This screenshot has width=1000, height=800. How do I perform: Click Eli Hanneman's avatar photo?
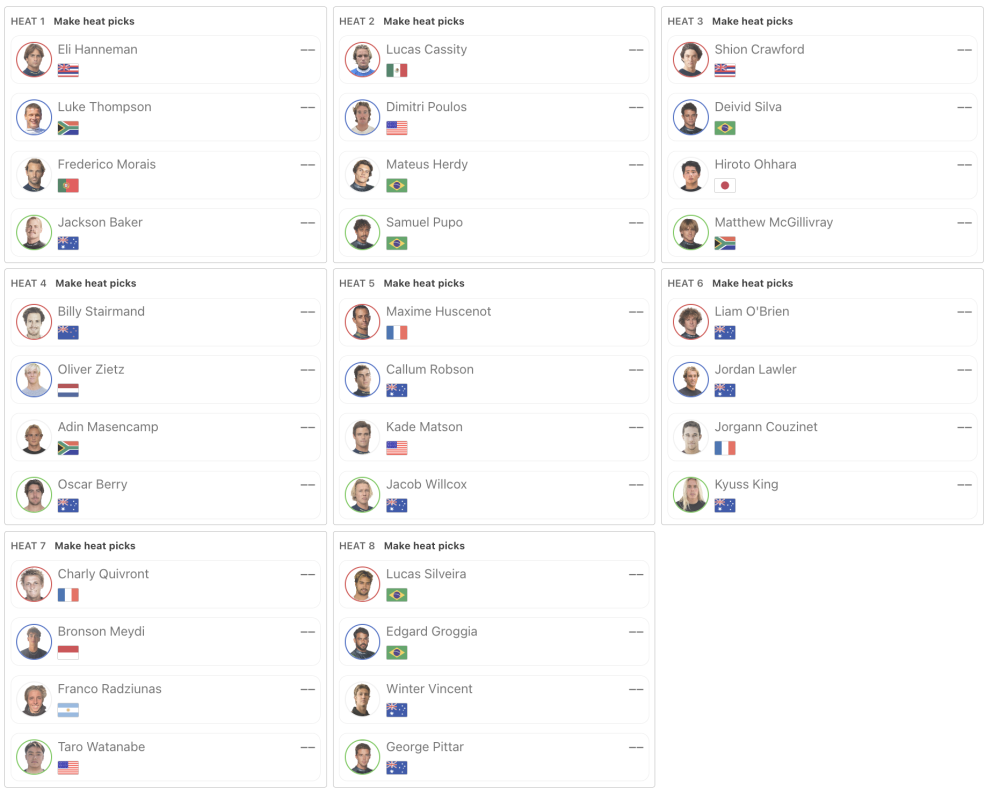34,59
